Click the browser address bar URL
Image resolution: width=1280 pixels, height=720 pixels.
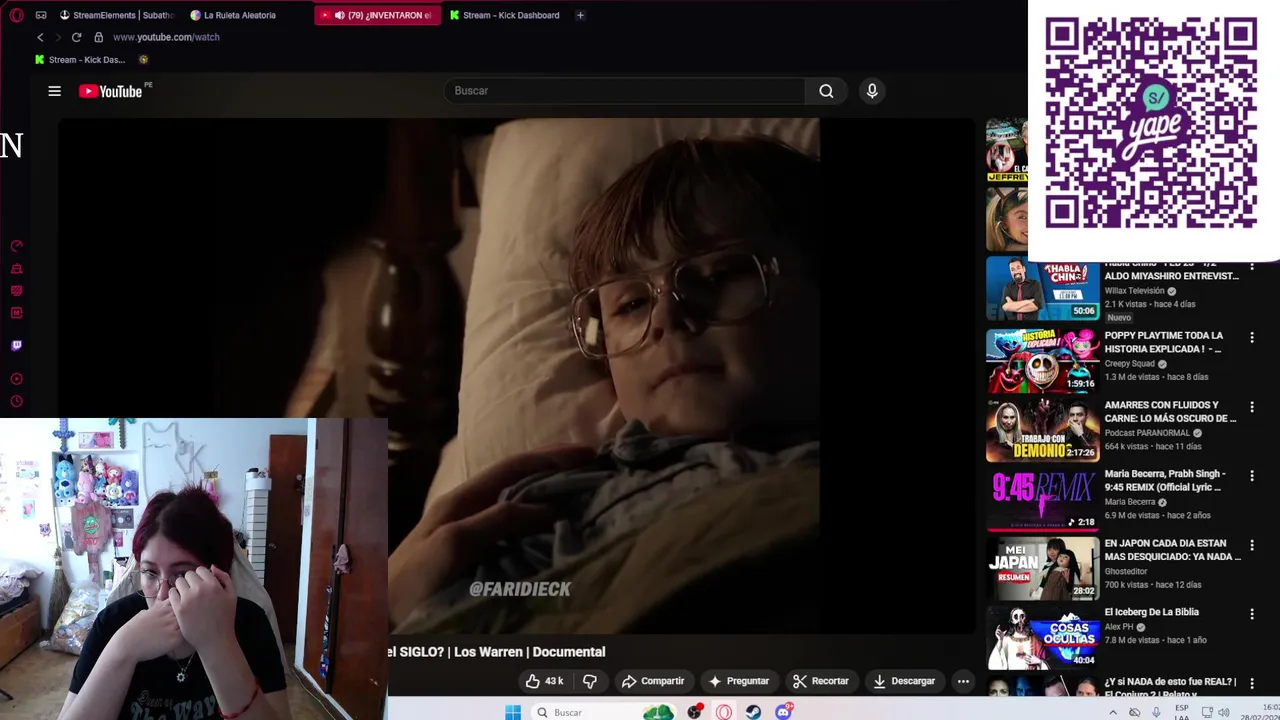166,37
